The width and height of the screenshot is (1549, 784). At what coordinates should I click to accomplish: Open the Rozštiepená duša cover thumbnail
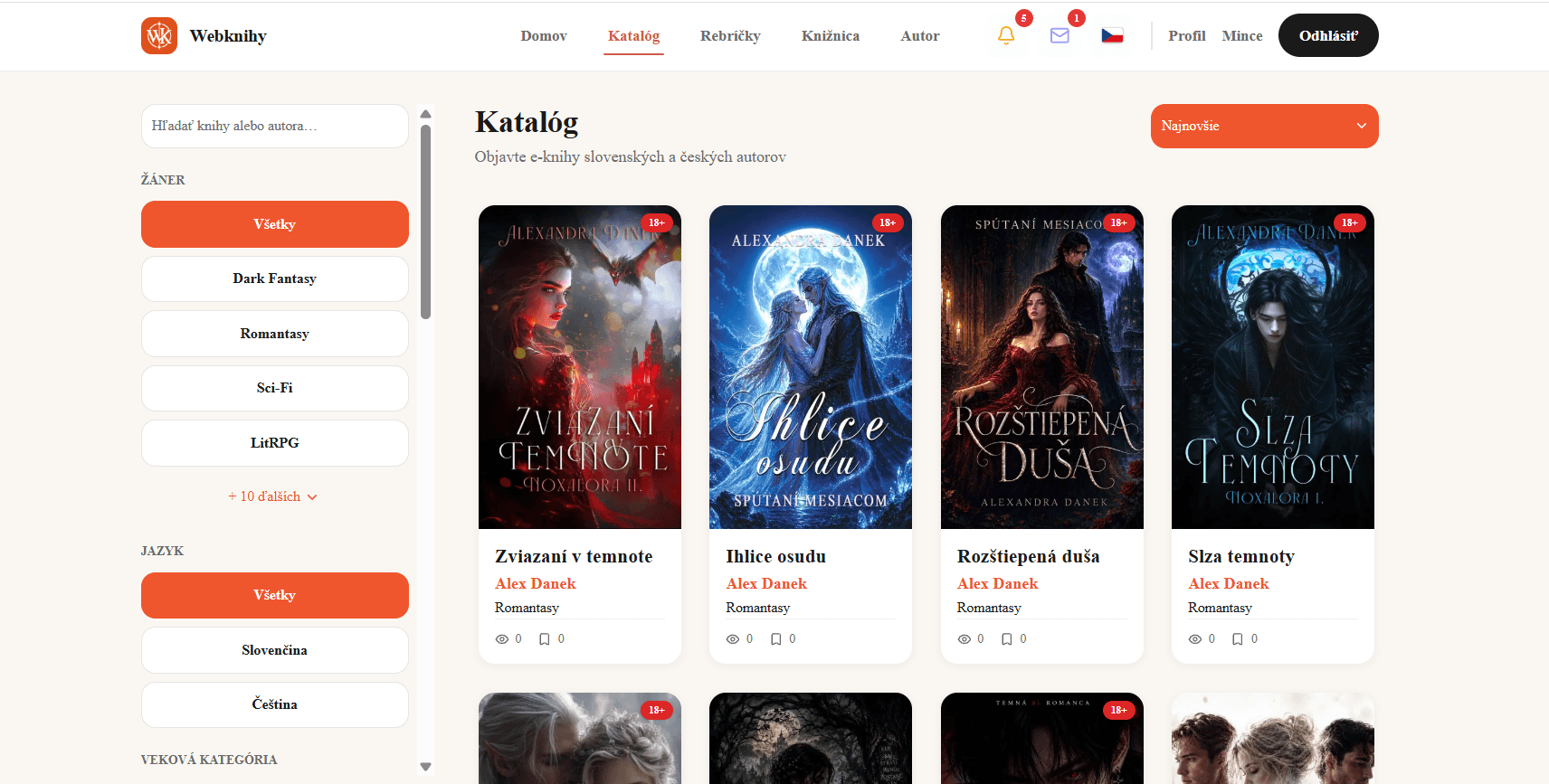pyautogui.click(x=1042, y=367)
